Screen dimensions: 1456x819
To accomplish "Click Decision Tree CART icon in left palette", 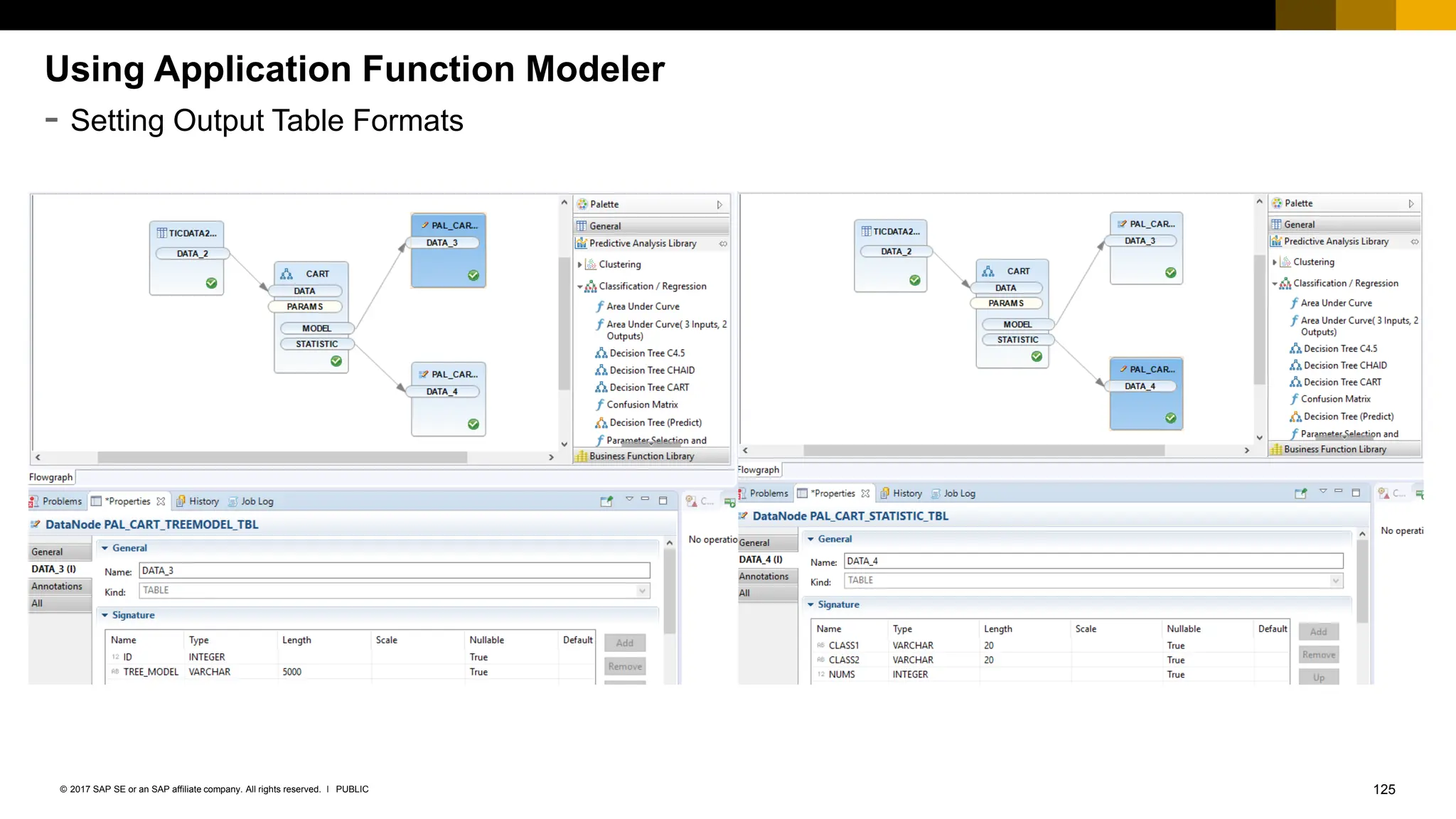I will [601, 387].
